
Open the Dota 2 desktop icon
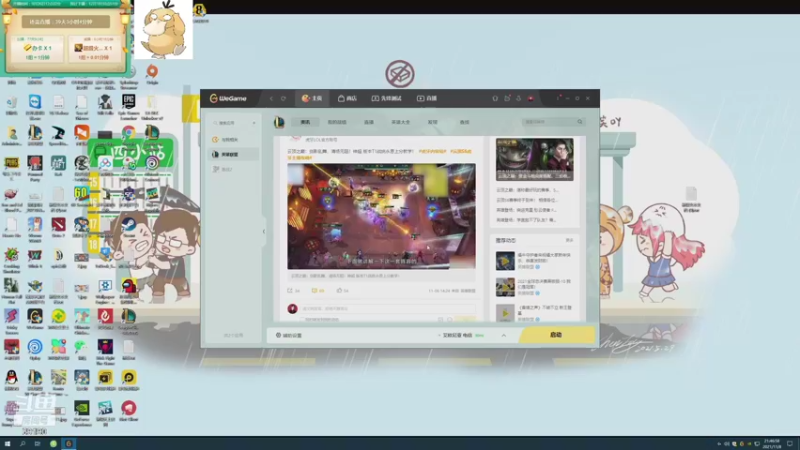tap(58, 228)
